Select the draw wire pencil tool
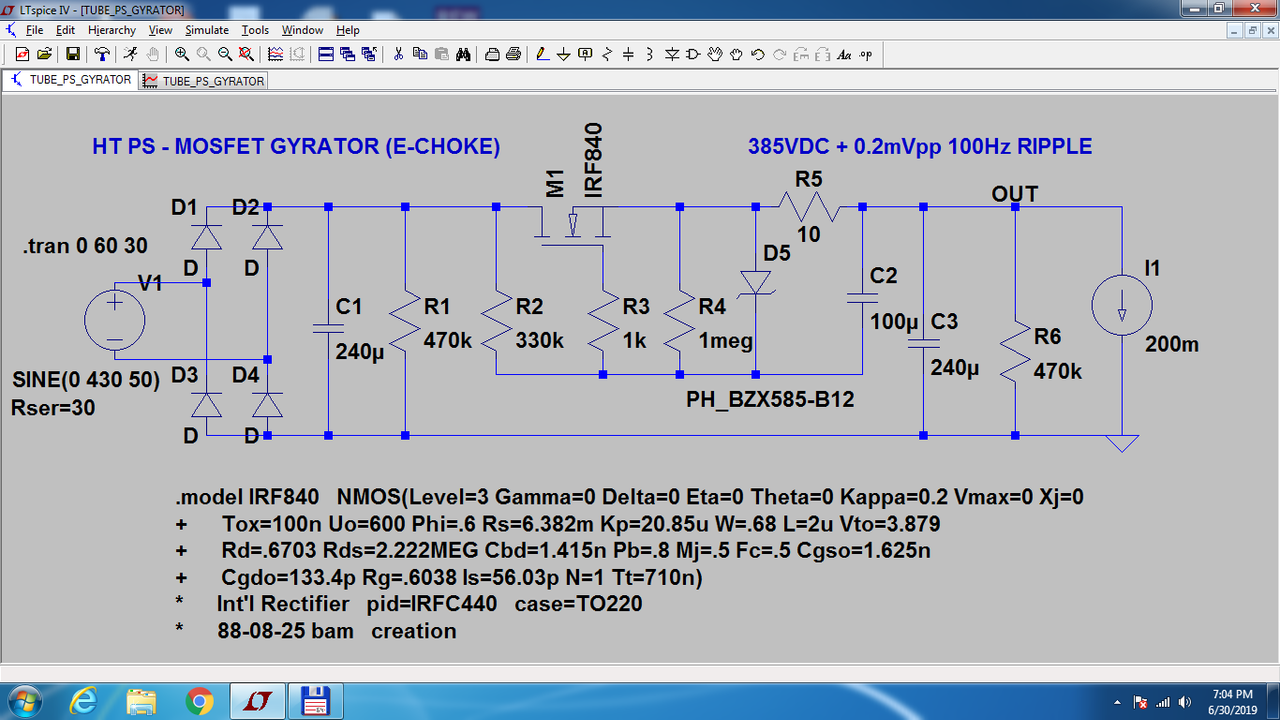 [543, 54]
